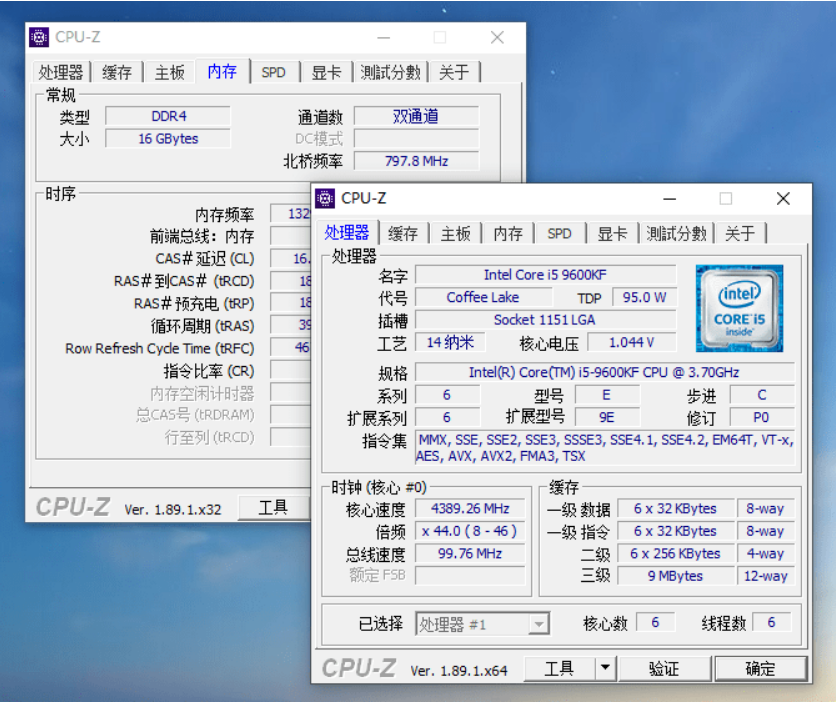Click the CPU-Z version logo in the back window
This screenshot has width=836, height=702.
coord(72,506)
